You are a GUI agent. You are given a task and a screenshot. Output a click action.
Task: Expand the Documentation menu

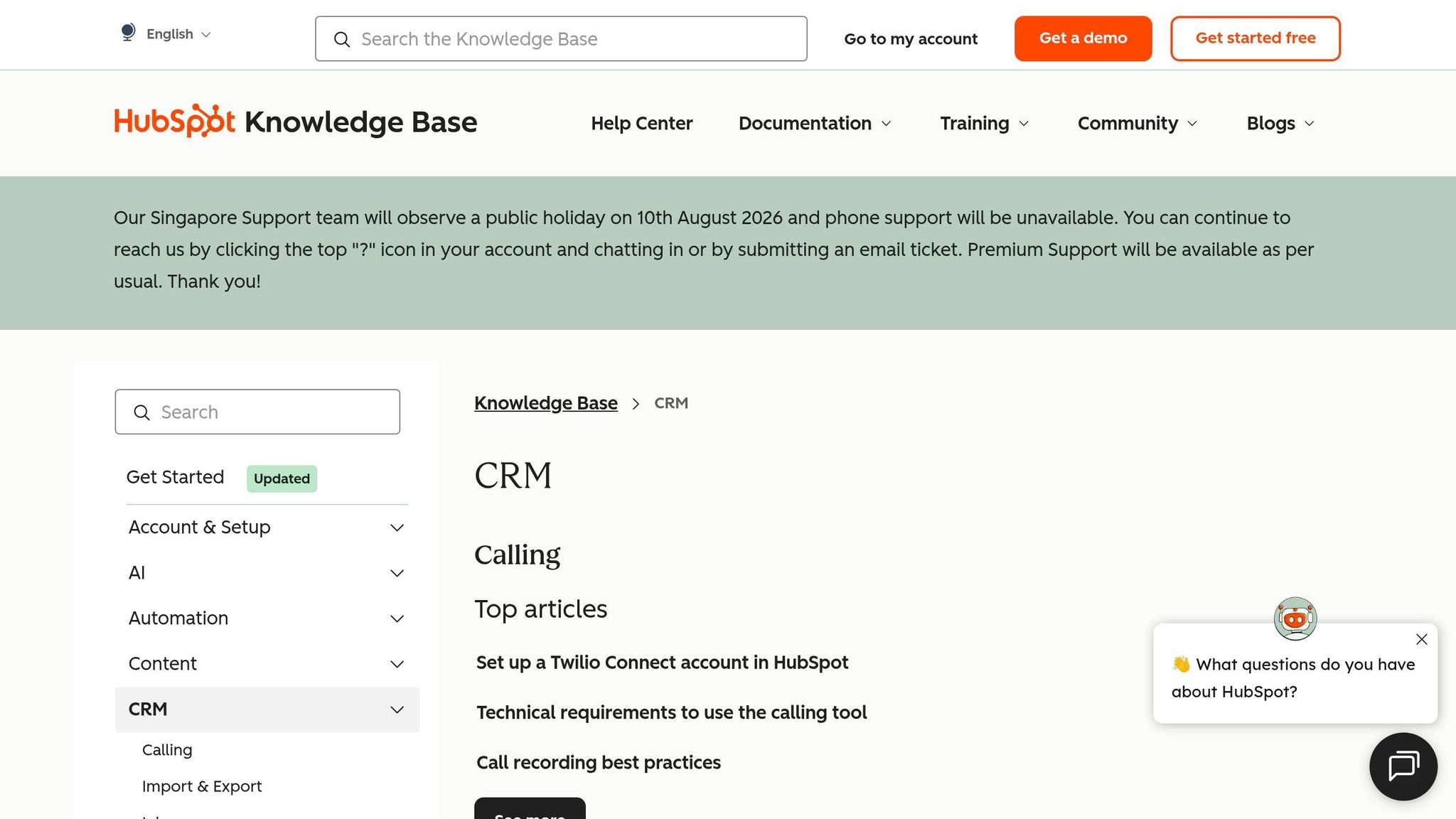click(815, 123)
